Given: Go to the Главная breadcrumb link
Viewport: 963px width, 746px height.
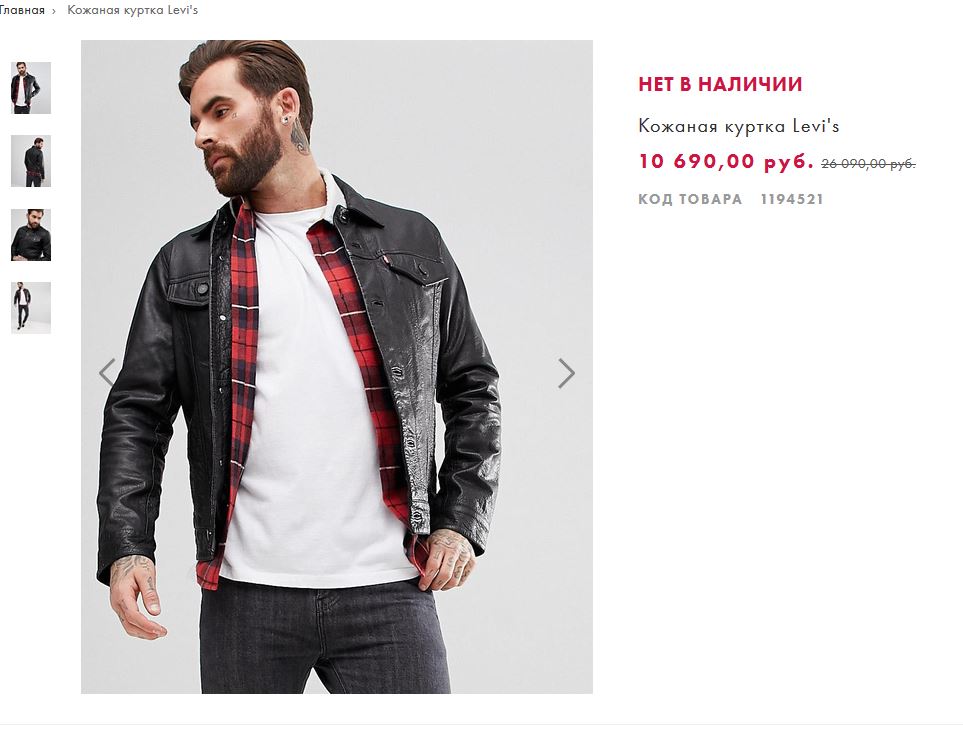Looking at the screenshot, I should pos(22,10).
